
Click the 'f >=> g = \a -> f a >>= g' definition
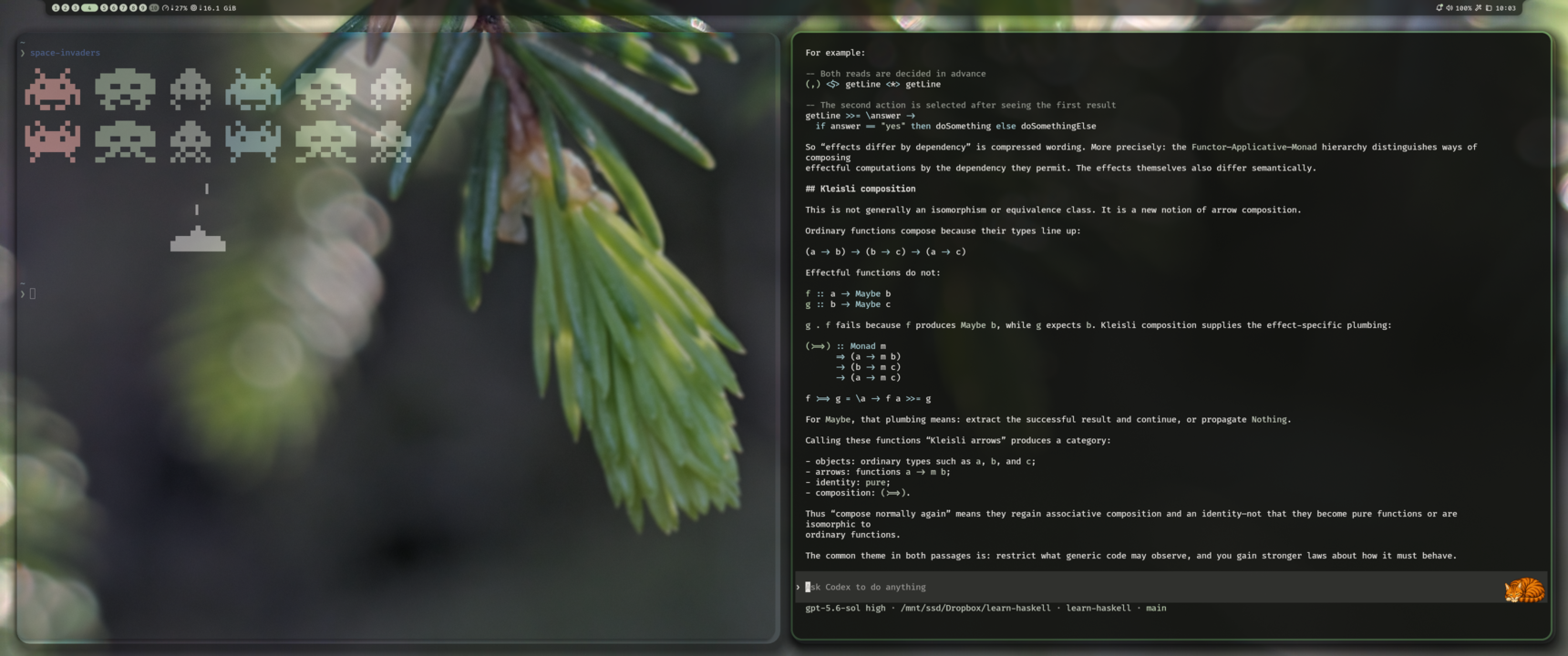coord(868,398)
